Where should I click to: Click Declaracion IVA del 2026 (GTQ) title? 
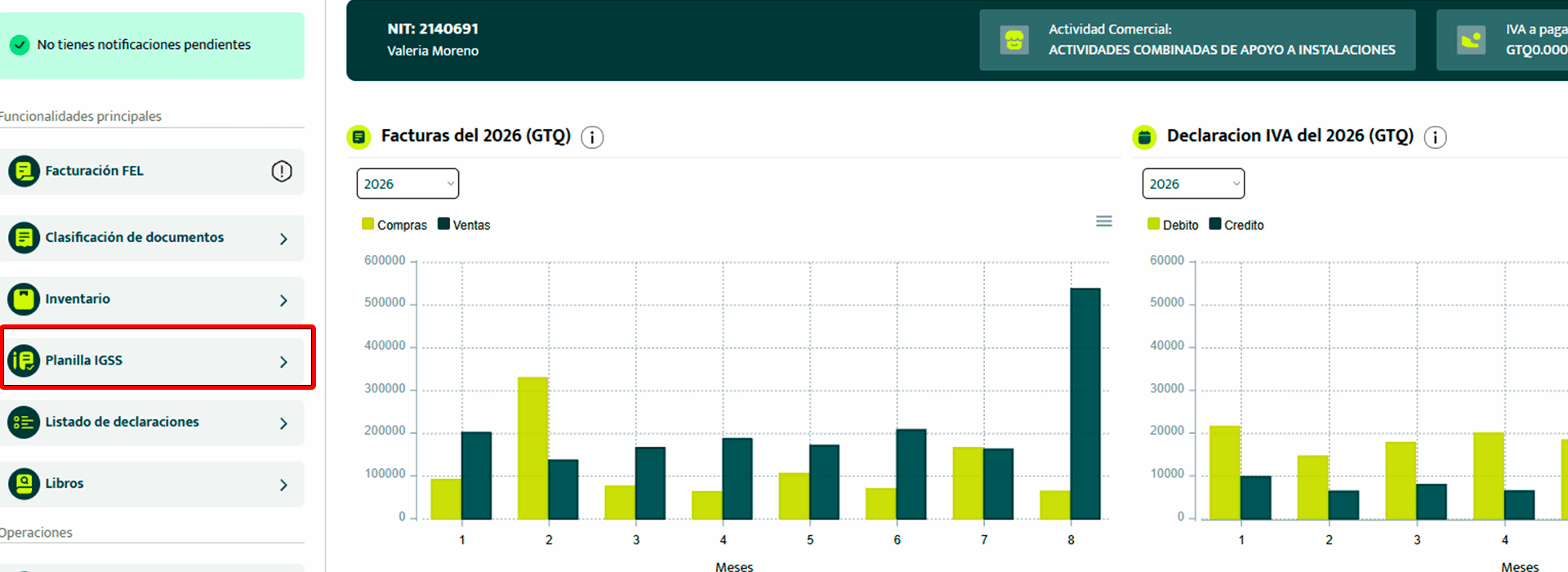pyautogui.click(x=1290, y=136)
